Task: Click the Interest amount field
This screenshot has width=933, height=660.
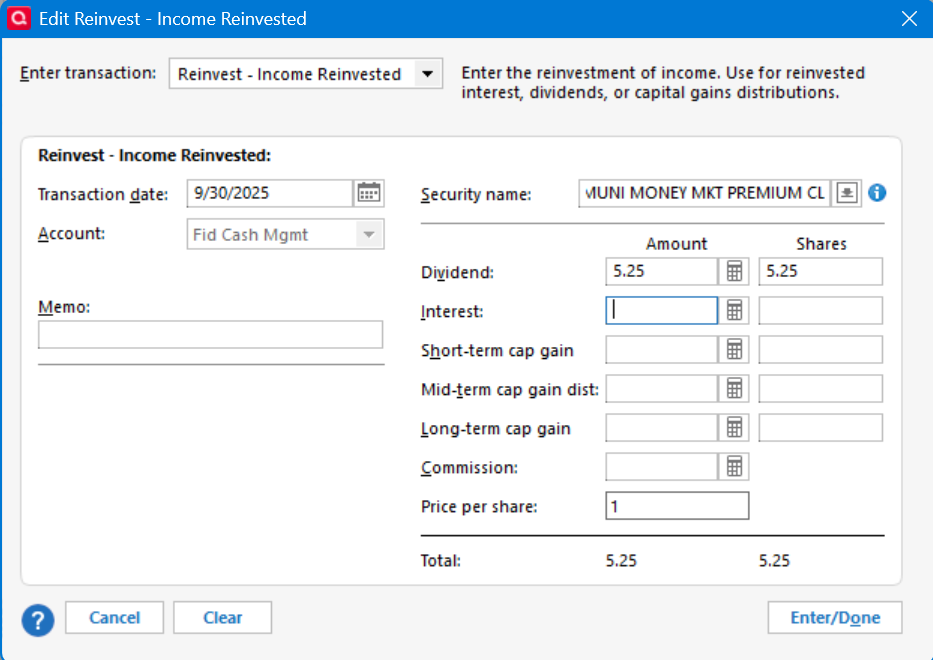Action: click(x=662, y=311)
